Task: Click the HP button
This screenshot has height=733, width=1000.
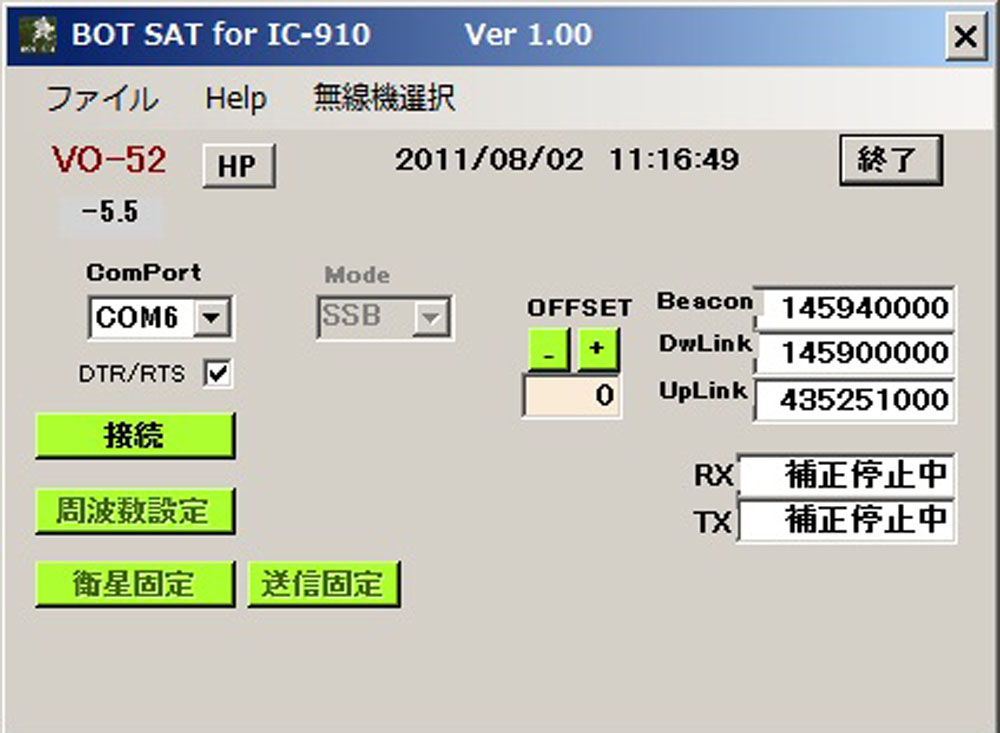Action: [239, 166]
